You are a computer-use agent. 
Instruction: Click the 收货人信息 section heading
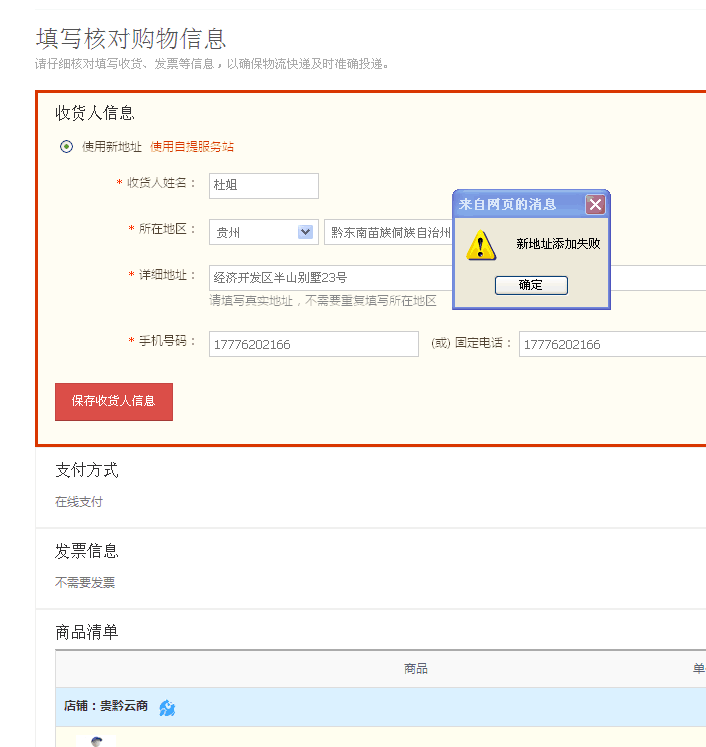[95, 113]
